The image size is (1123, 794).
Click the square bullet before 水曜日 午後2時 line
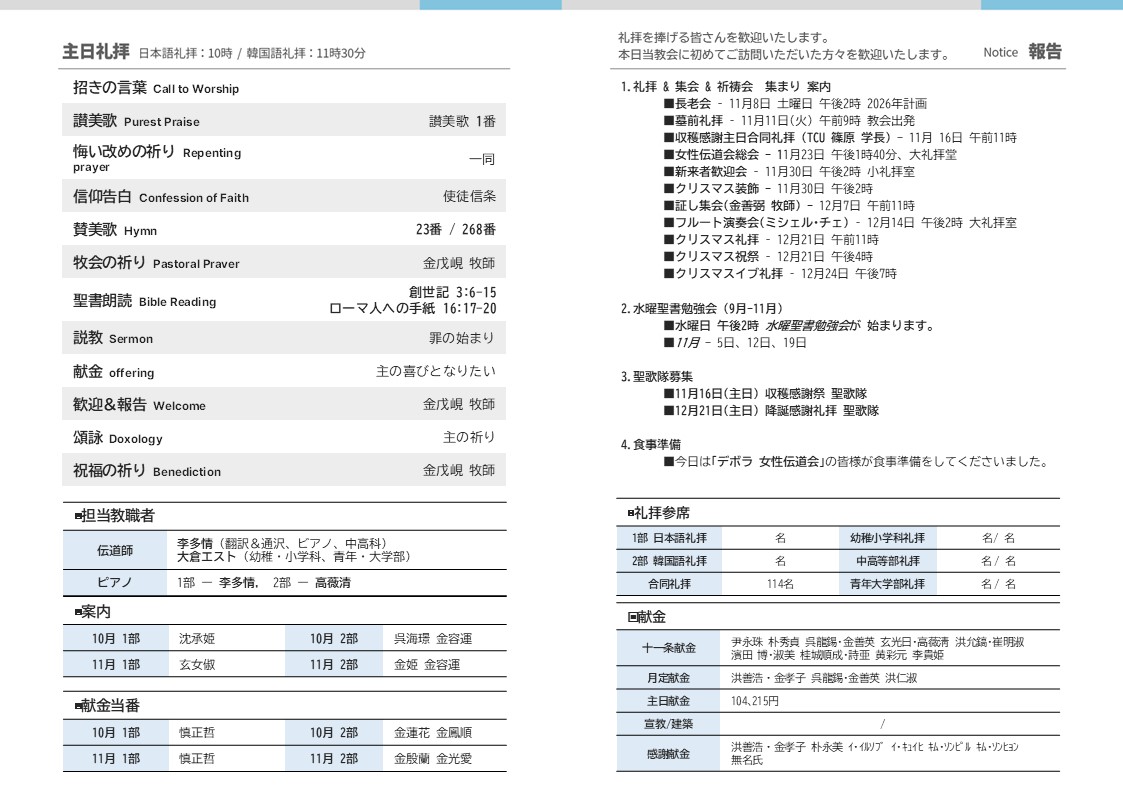coord(668,326)
